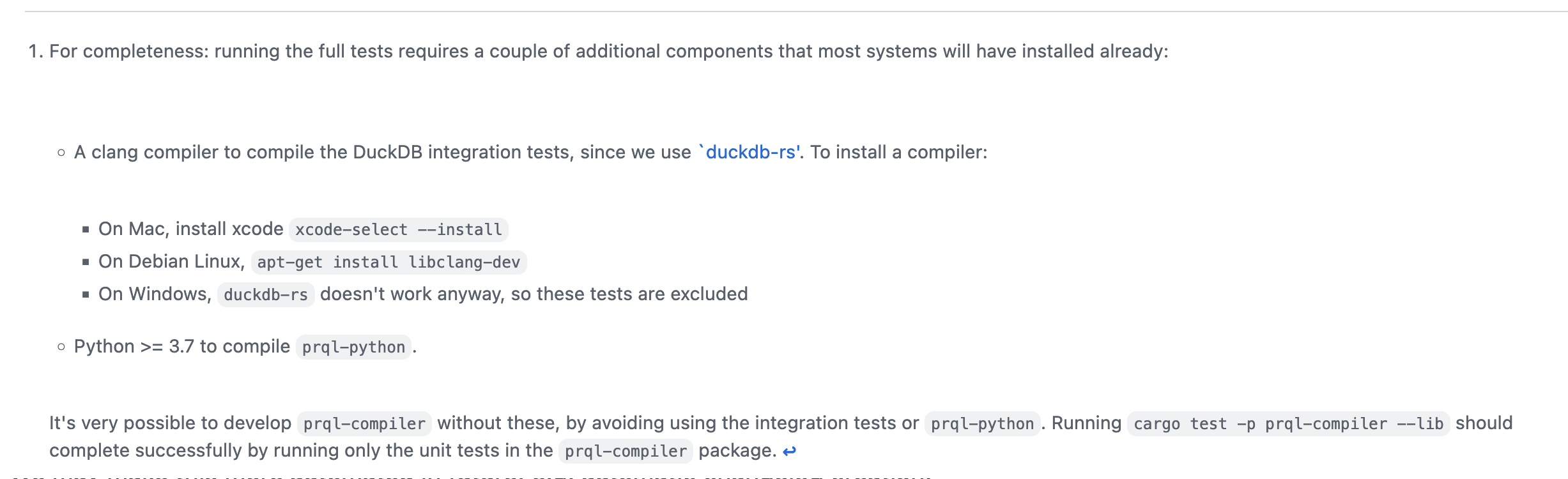Click the footnote number 1 marker
This screenshot has height=479, width=1568.
click(36, 51)
